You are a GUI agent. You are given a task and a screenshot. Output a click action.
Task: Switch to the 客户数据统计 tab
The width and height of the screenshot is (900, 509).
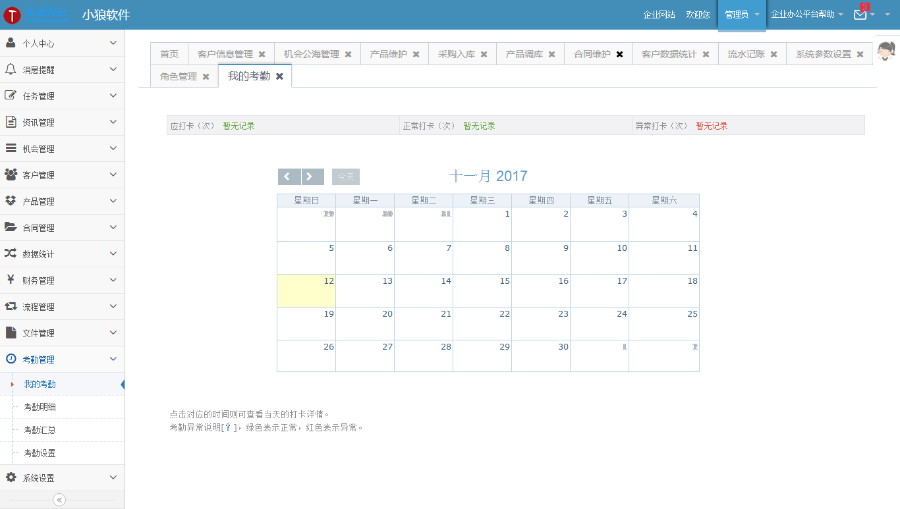669,54
